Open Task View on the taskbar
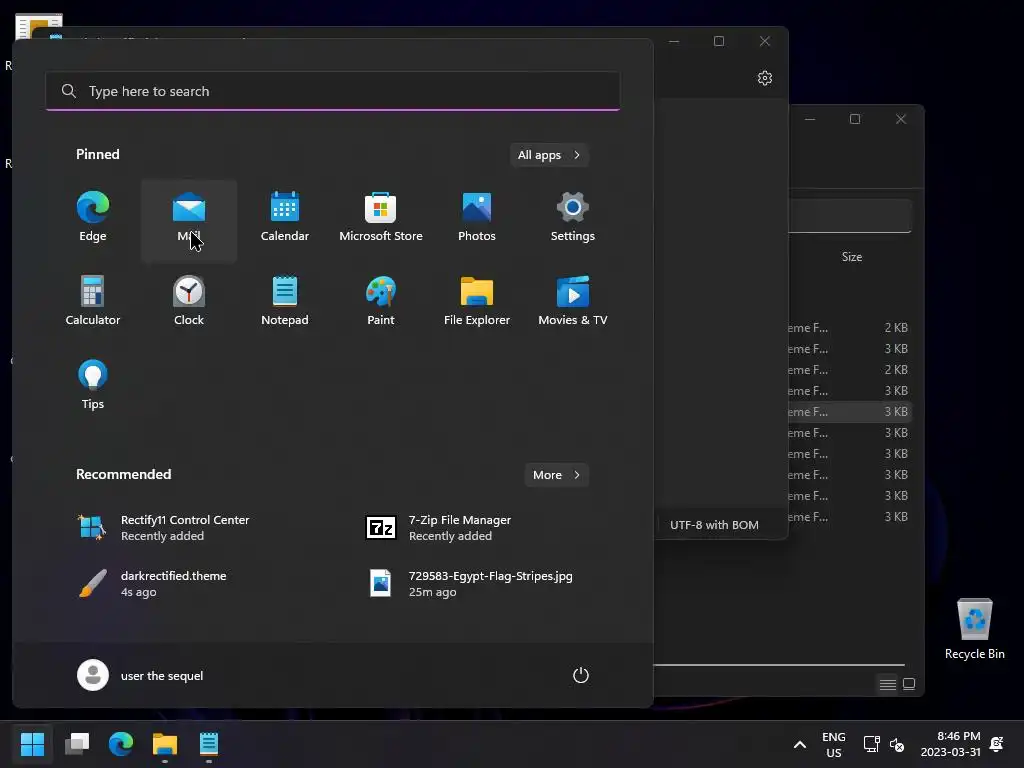 point(77,743)
